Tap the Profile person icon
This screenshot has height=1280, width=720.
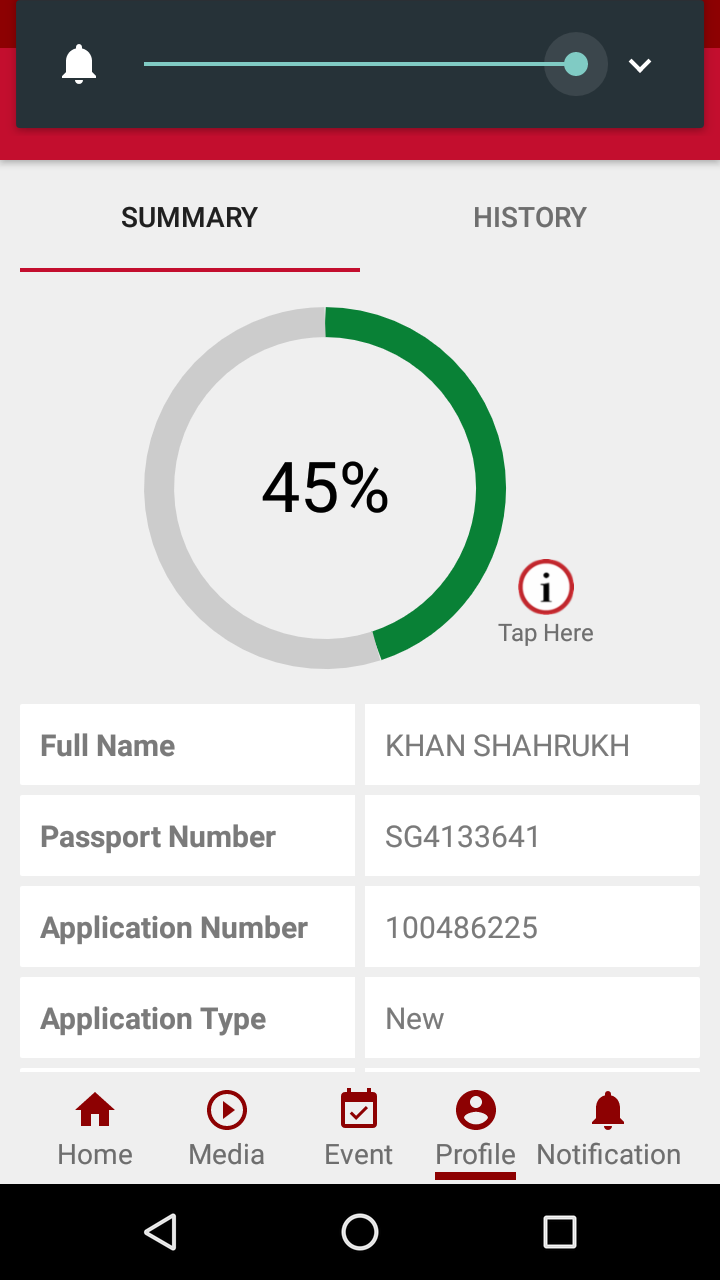pyautogui.click(x=476, y=1110)
